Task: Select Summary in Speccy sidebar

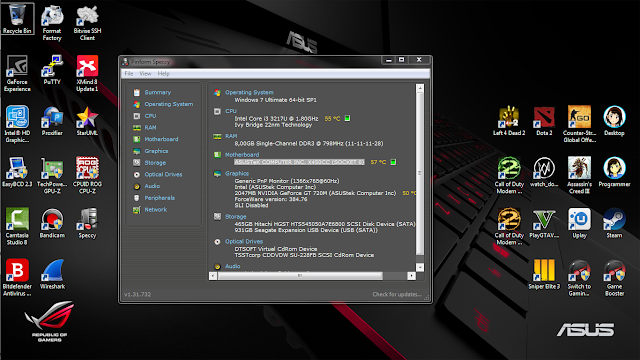Action: point(158,93)
